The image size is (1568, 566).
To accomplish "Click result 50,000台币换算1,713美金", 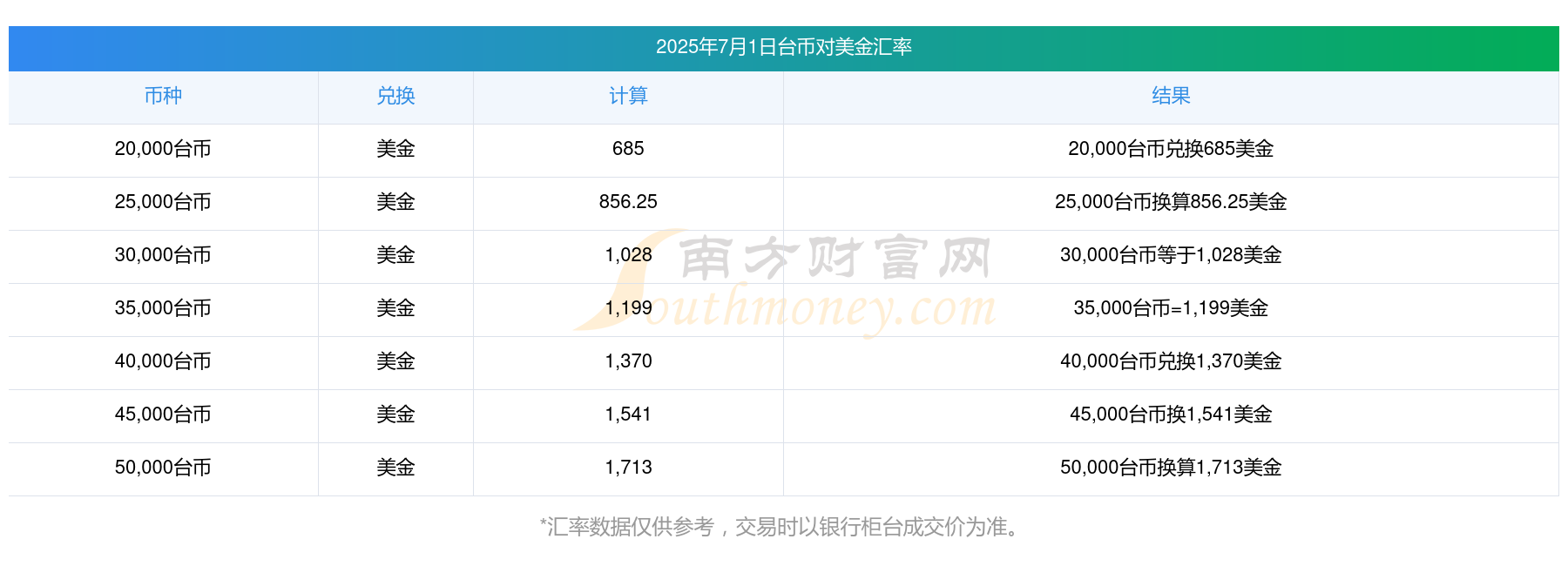I will point(1171,468).
